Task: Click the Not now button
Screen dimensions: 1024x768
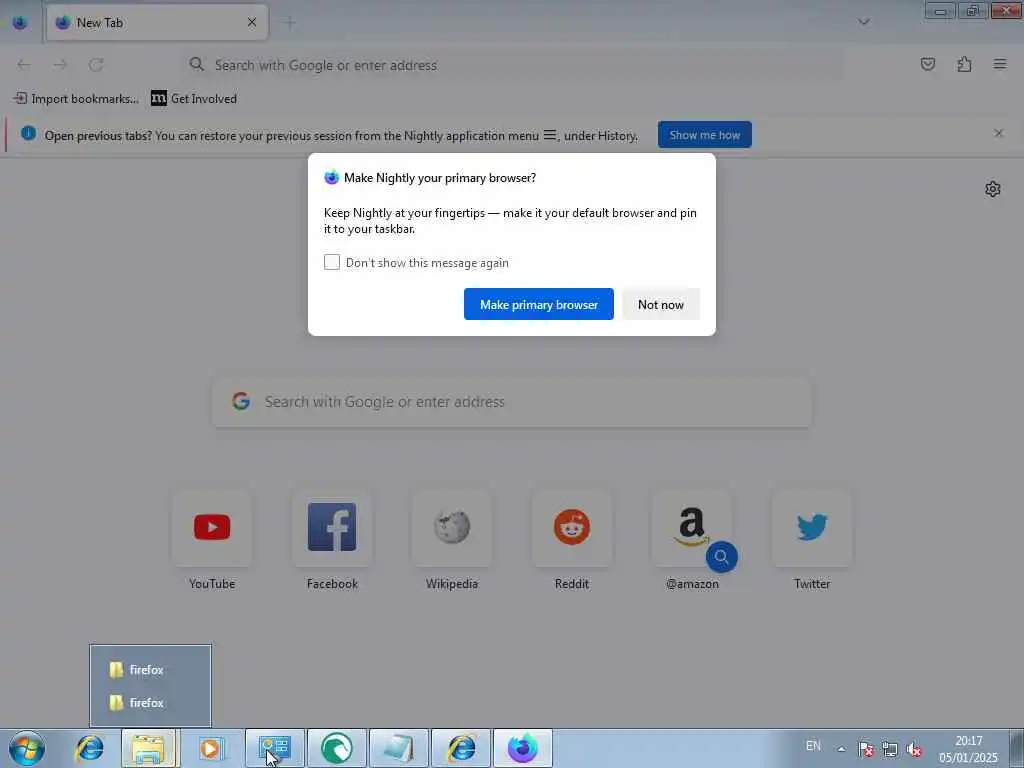Action: [661, 304]
